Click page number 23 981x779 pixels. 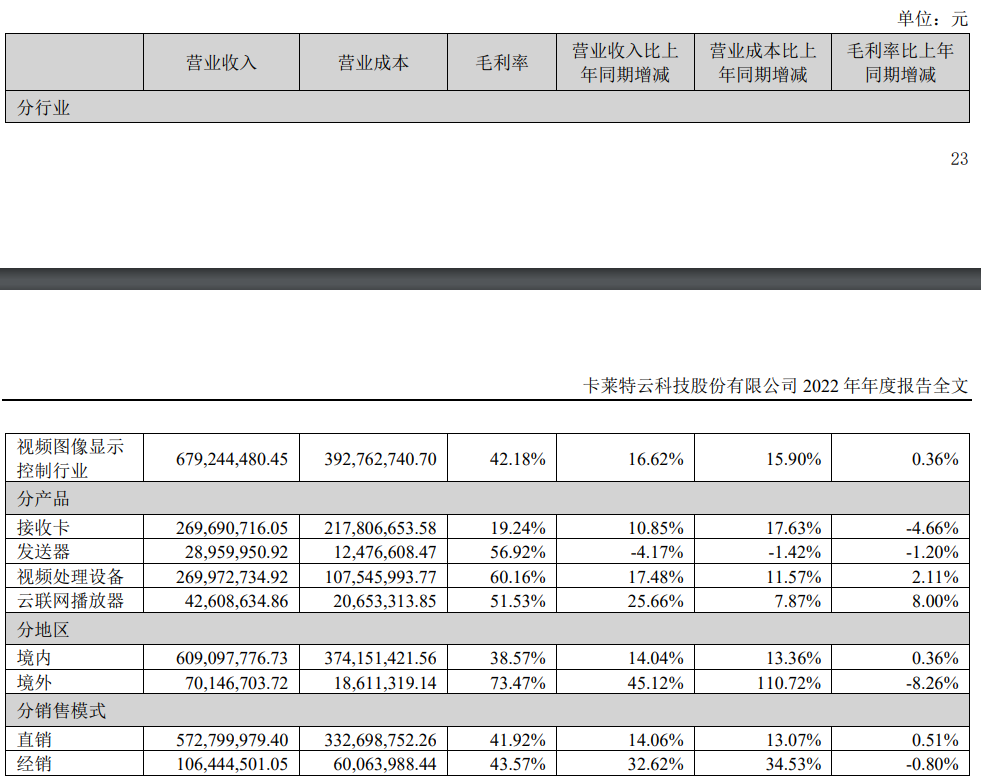click(x=959, y=159)
